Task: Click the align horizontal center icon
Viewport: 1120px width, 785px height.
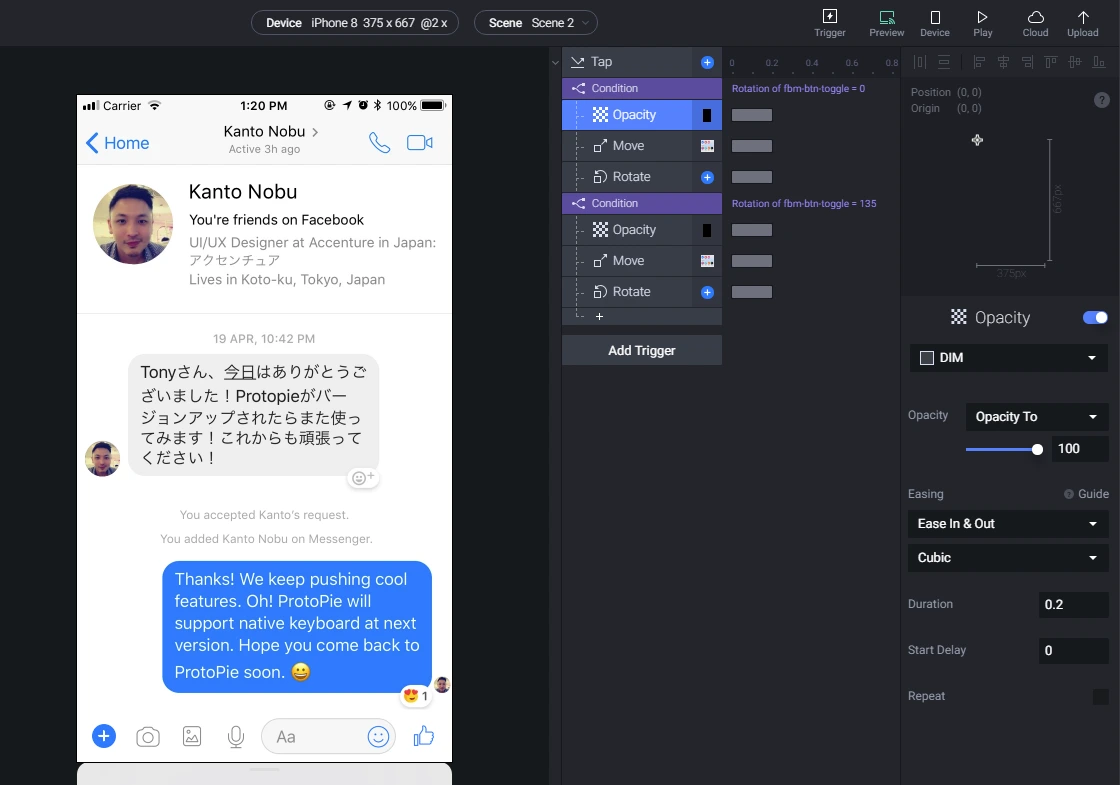Action: pyautogui.click(x=1003, y=62)
